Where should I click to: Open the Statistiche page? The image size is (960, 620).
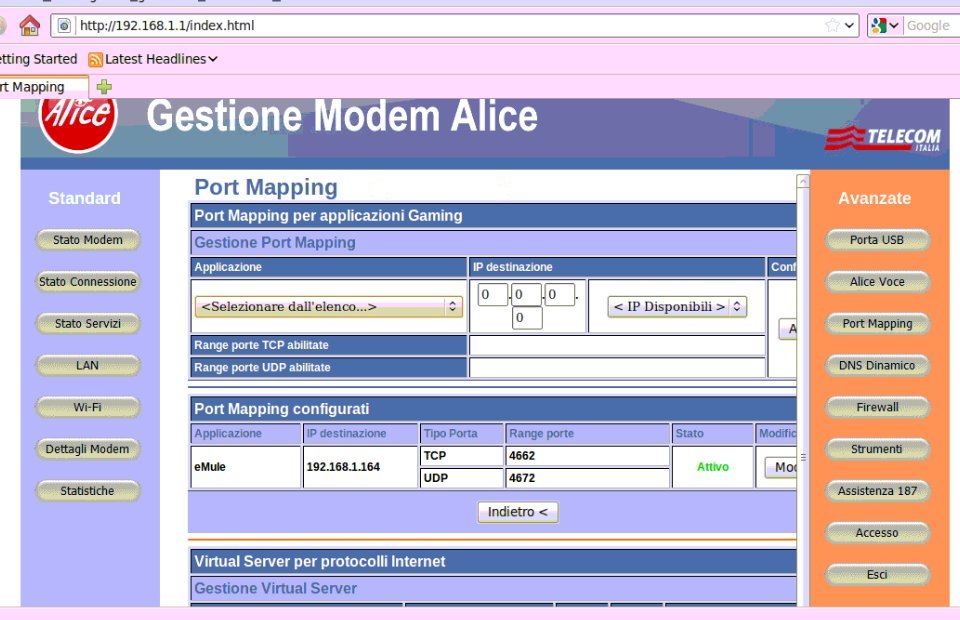(88, 491)
